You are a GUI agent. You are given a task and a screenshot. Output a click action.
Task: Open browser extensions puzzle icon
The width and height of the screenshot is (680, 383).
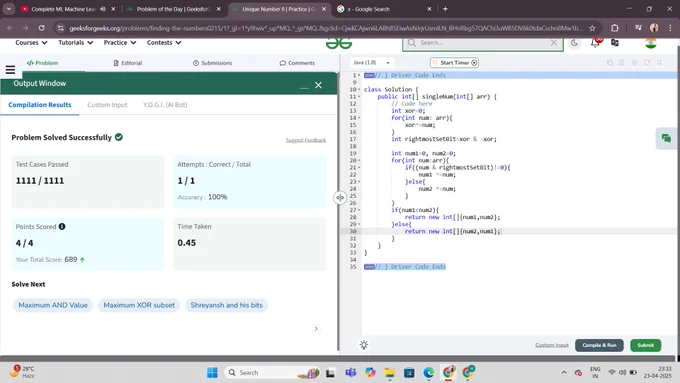tap(615, 28)
